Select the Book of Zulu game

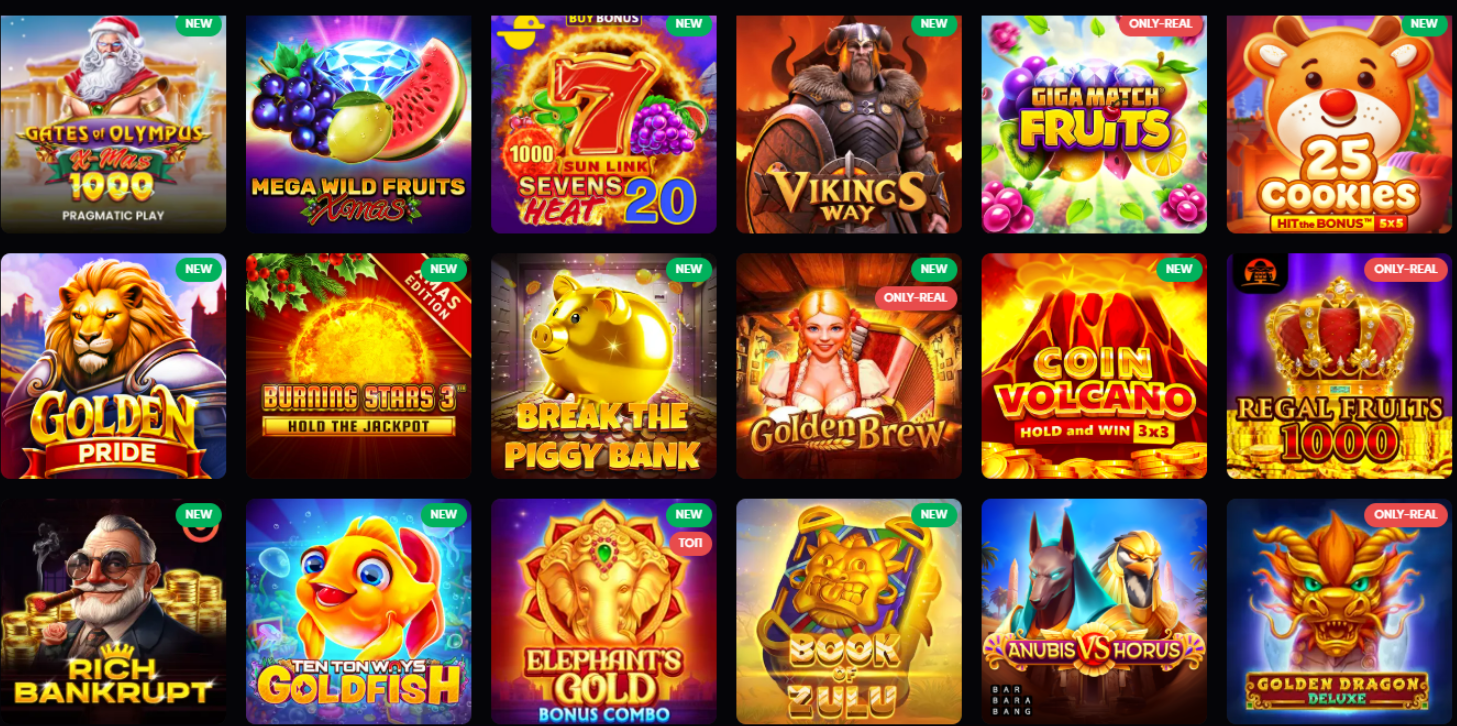tap(848, 611)
